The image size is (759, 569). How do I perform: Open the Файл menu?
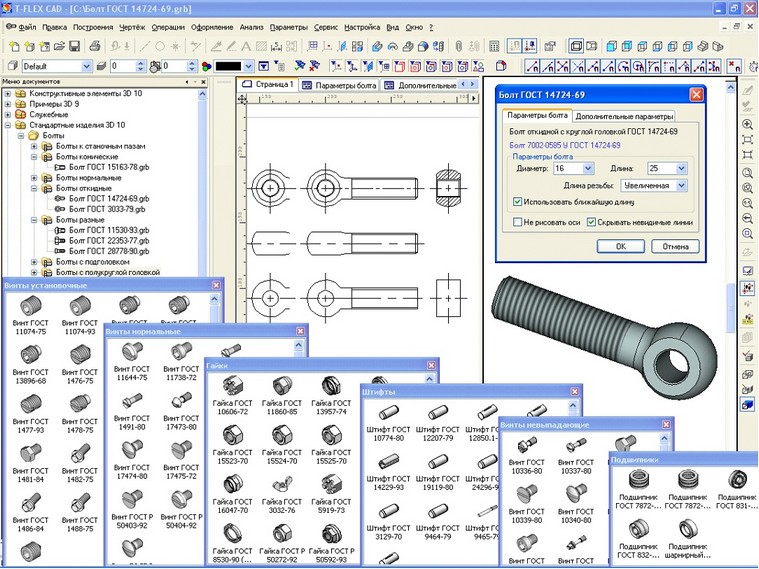click(28, 28)
